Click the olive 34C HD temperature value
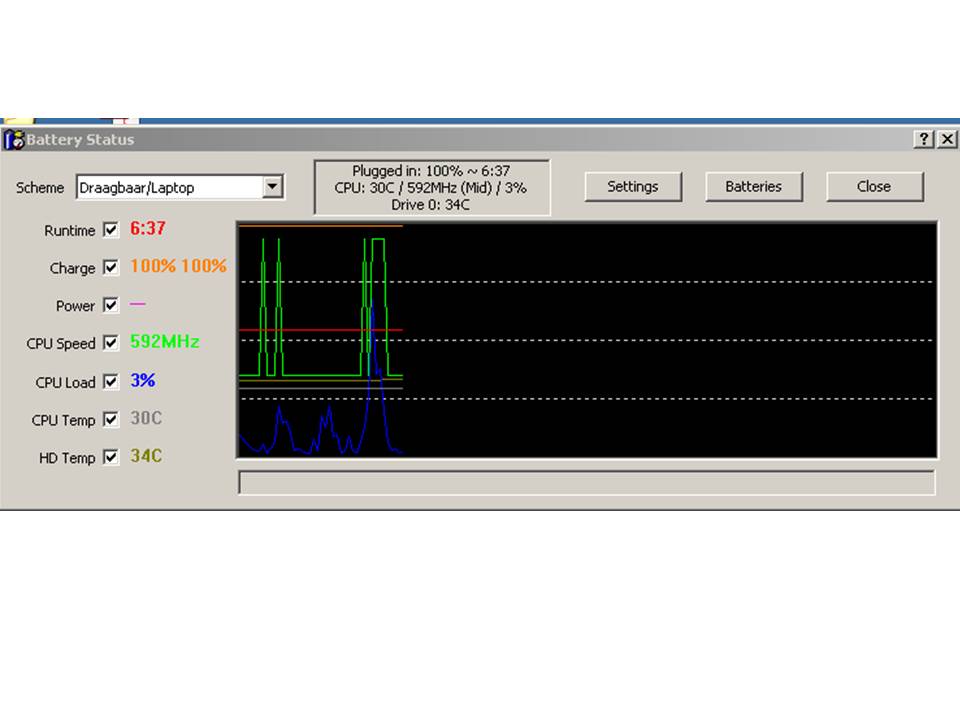The width and height of the screenshot is (960, 720). pyautogui.click(x=146, y=456)
